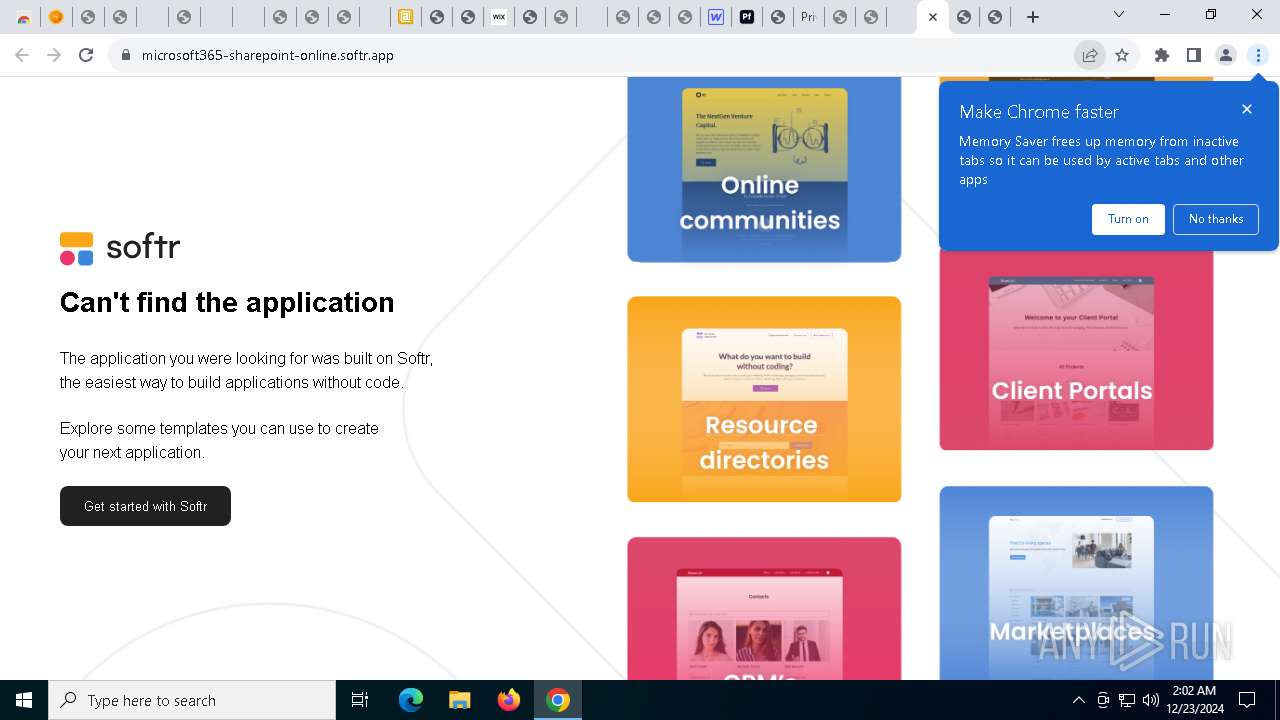
Task: Switch to the orange circle tab
Action: [56, 17]
